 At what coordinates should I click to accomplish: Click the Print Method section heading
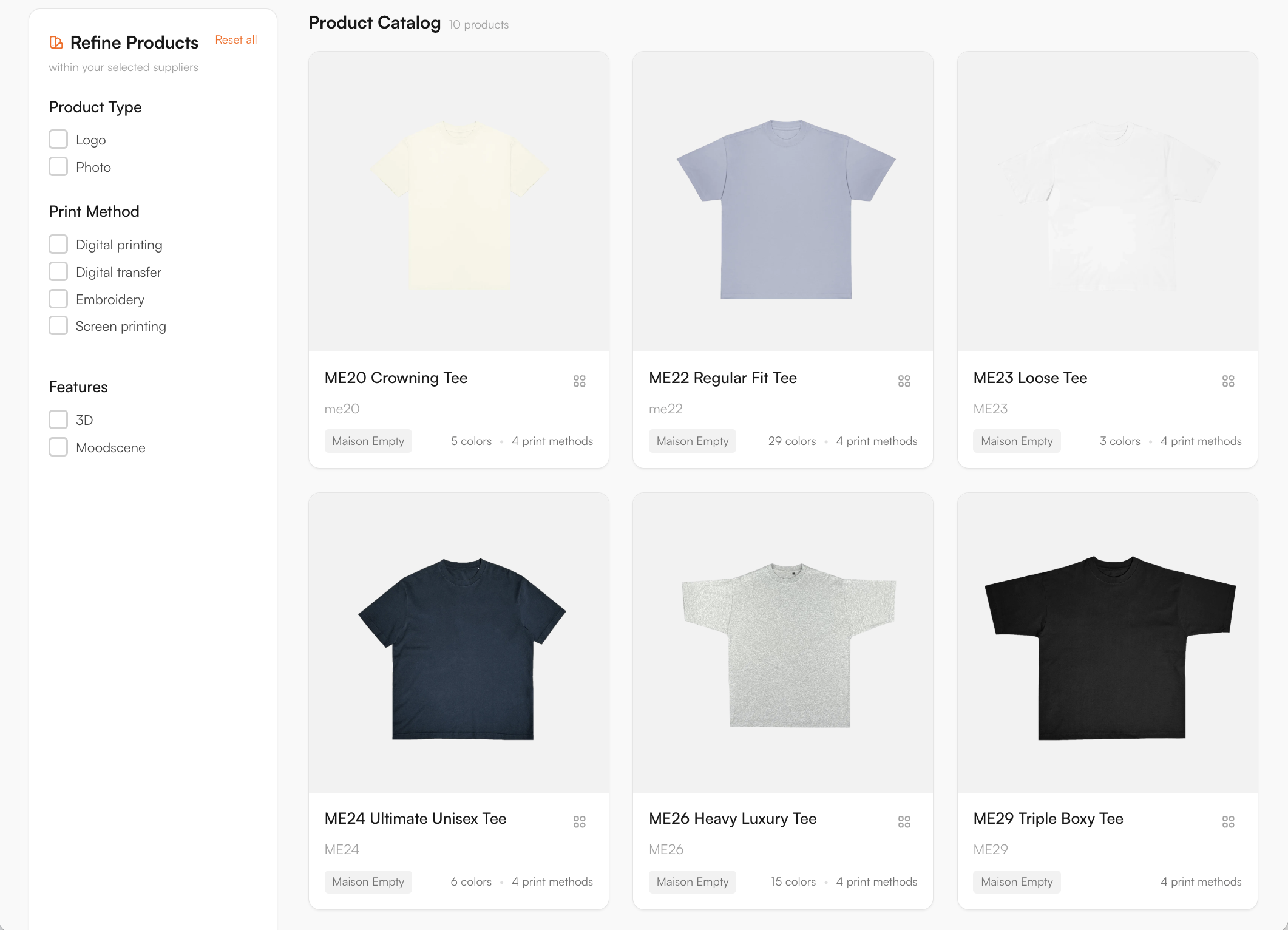click(94, 211)
